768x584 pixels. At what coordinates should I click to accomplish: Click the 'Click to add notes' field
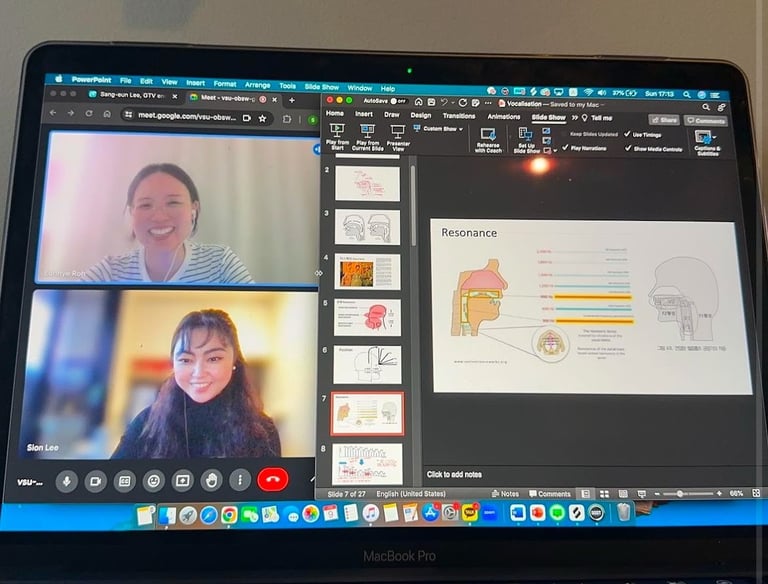454,474
